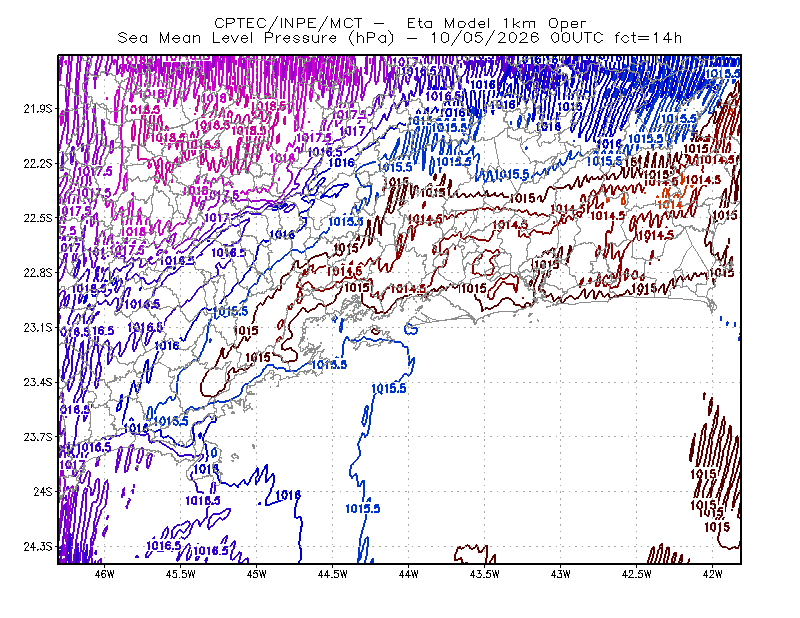800x618 pixels.
Task: Click the 23.7S latitude axis label
Action: coord(37,437)
